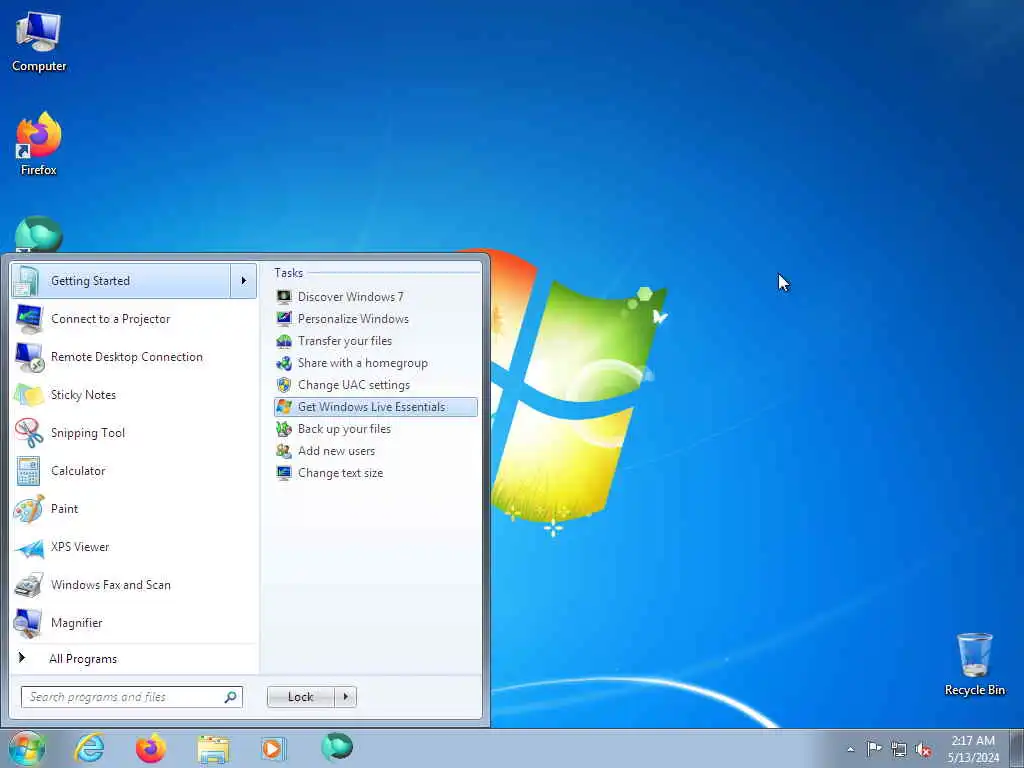Open Add new users task

pyautogui.click(x=376, y=451)
